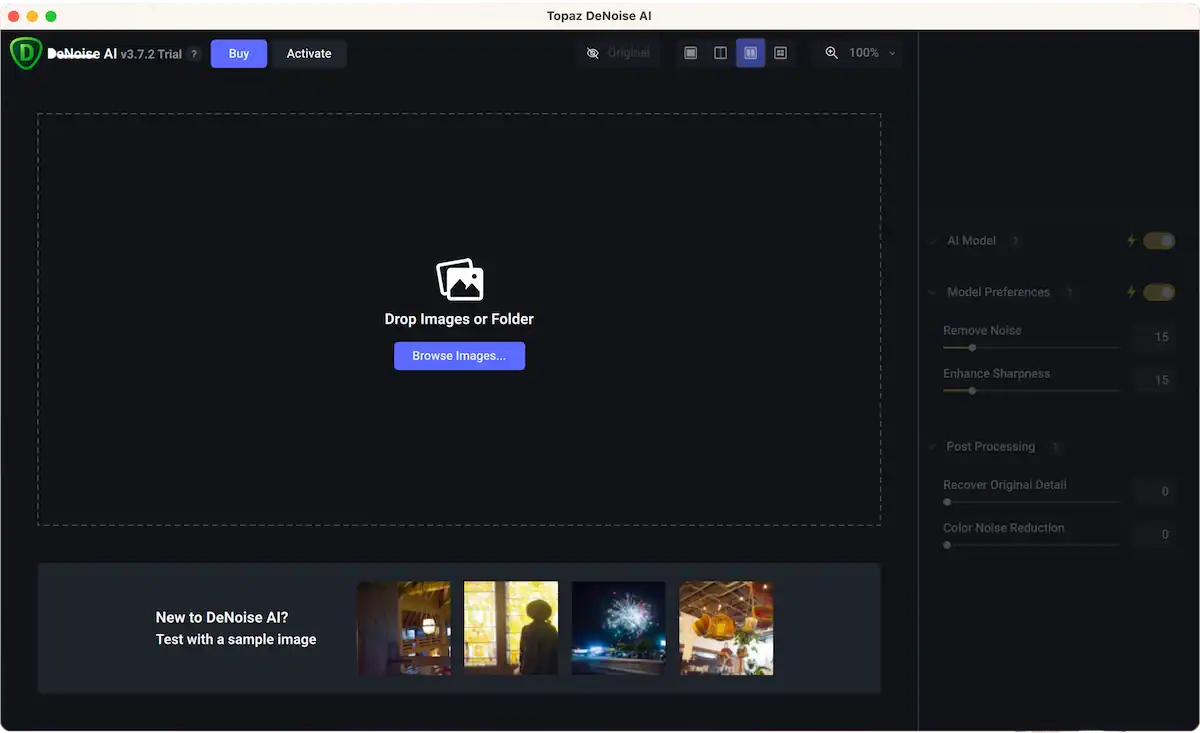The image size is (1200, 733).
Task: Collapse the Post Processing section chevron
Action: coord(932,447)
